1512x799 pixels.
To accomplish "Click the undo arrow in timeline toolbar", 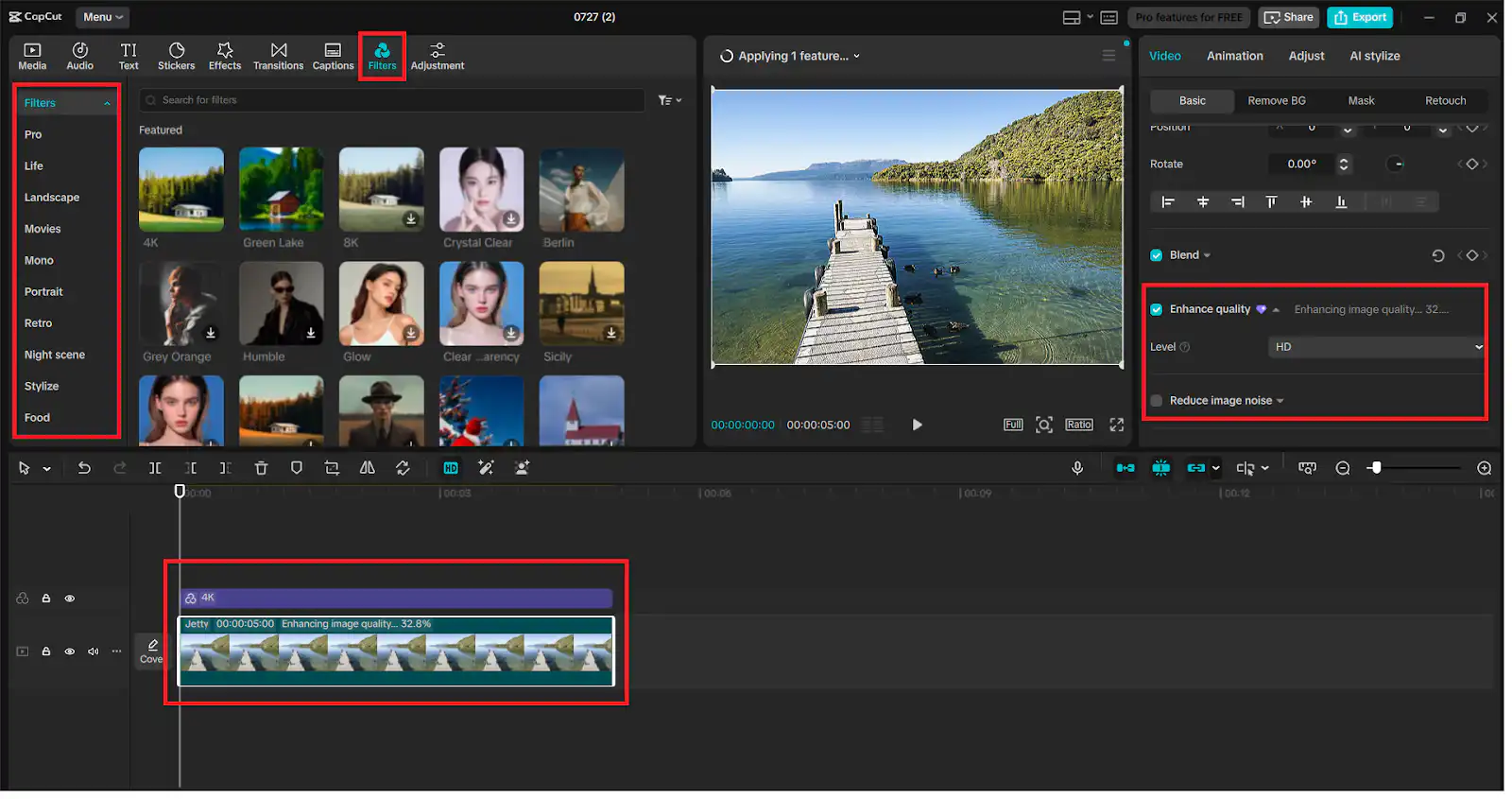I will point(84,468).
